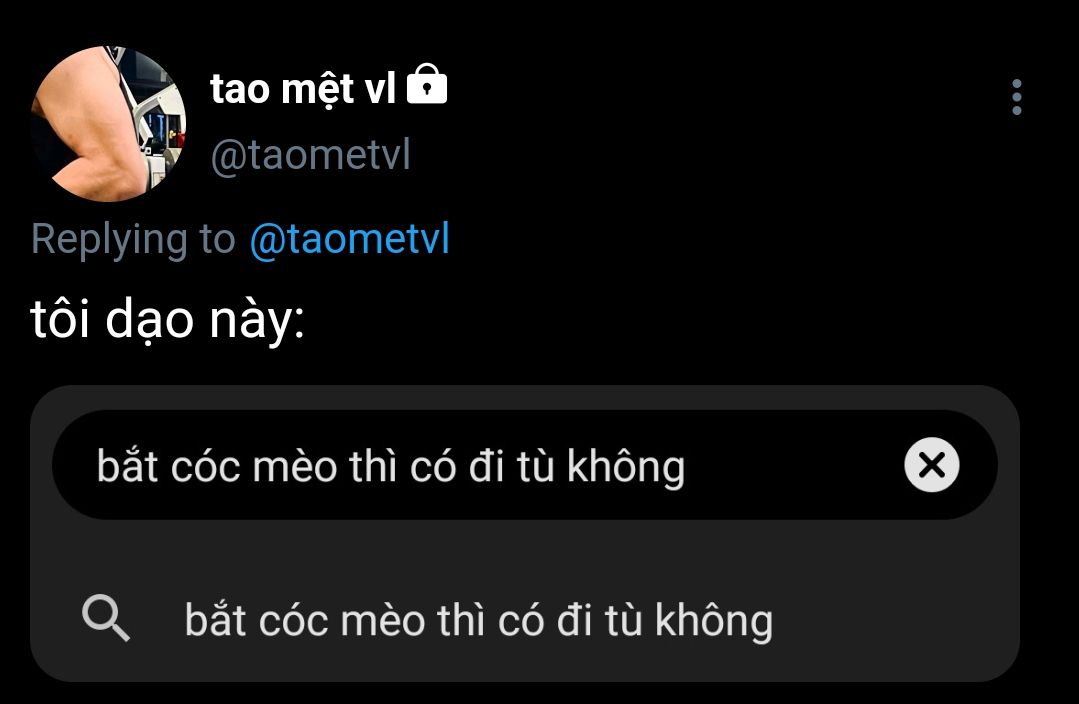Choose suggestion bắt cóc mèo thì có đi tù không
This screenshot has height=704, width=1079.
click(x=525, y=619)
